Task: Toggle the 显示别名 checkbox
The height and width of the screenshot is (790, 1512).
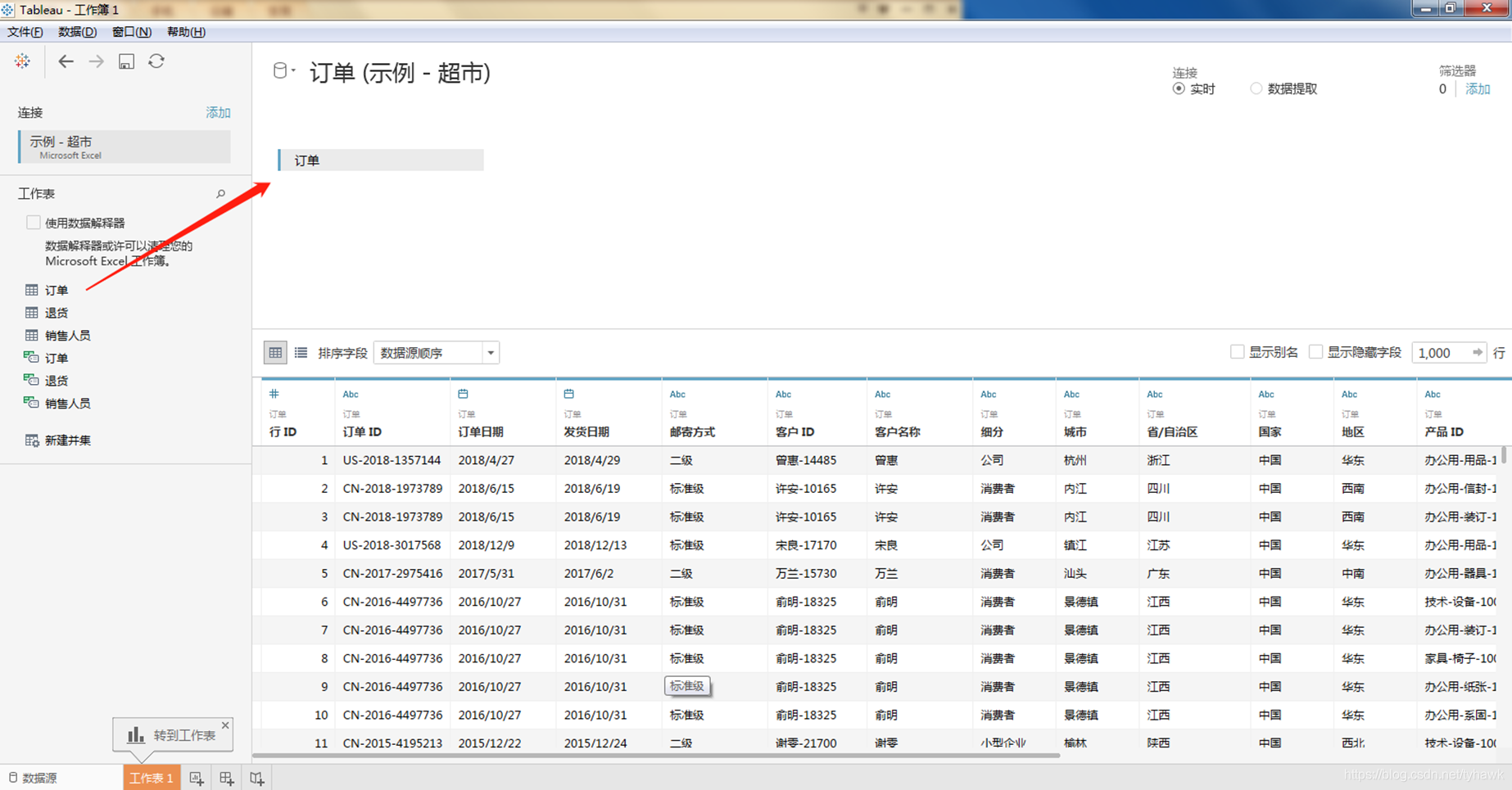Action: click(x=1238, y=352)
